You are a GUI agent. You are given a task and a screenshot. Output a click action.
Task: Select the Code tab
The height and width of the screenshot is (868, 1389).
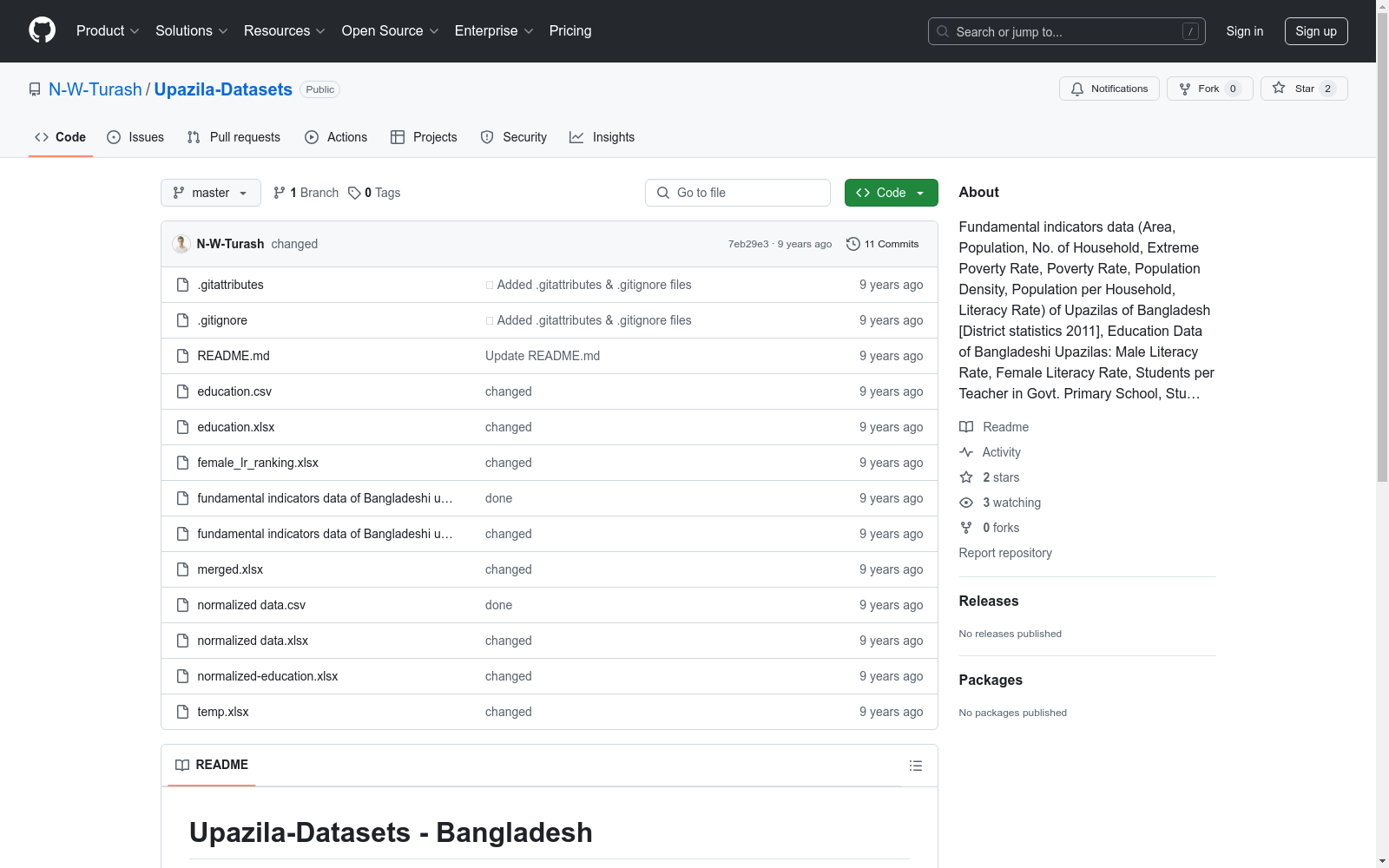61,137
